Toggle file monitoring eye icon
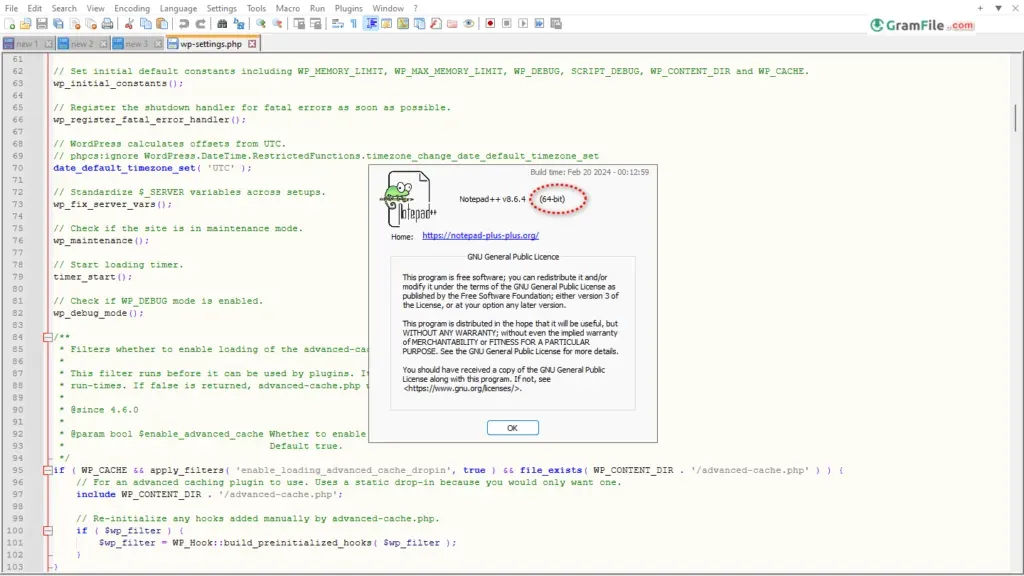This screenshot has height=576, width=1024. point(469,24)
